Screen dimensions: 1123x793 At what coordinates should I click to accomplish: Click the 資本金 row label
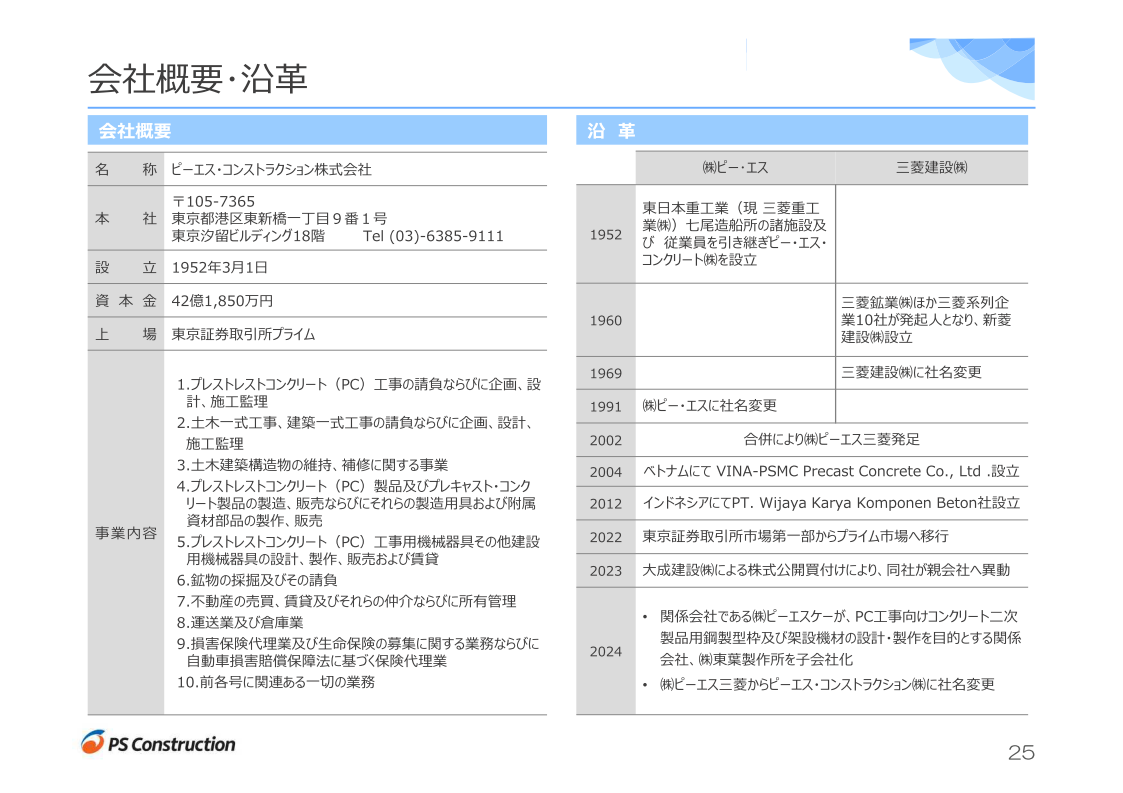126,301
